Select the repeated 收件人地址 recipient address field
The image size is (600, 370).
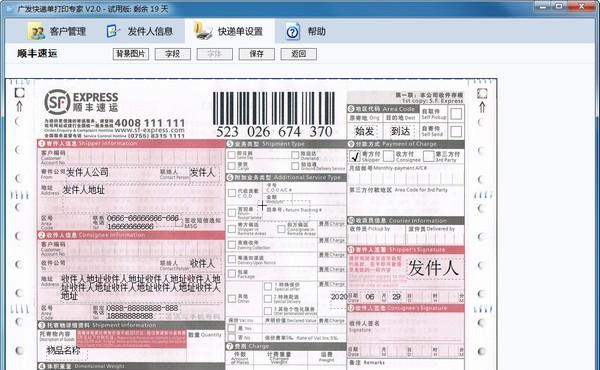(141, 287)
